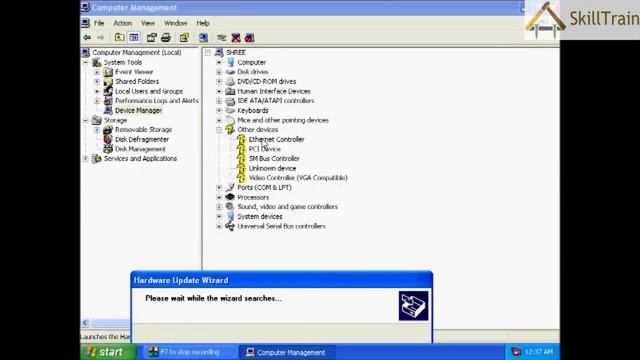
Task: Click the Video Controller (VGA Compatible) warning icon
Action: tap(241, 178)
